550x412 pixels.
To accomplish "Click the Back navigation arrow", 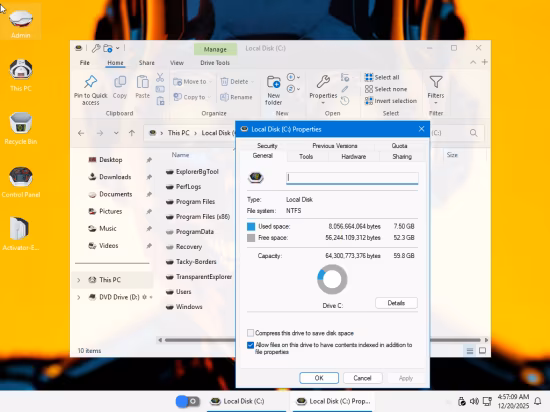I will [x=81, y=133].
